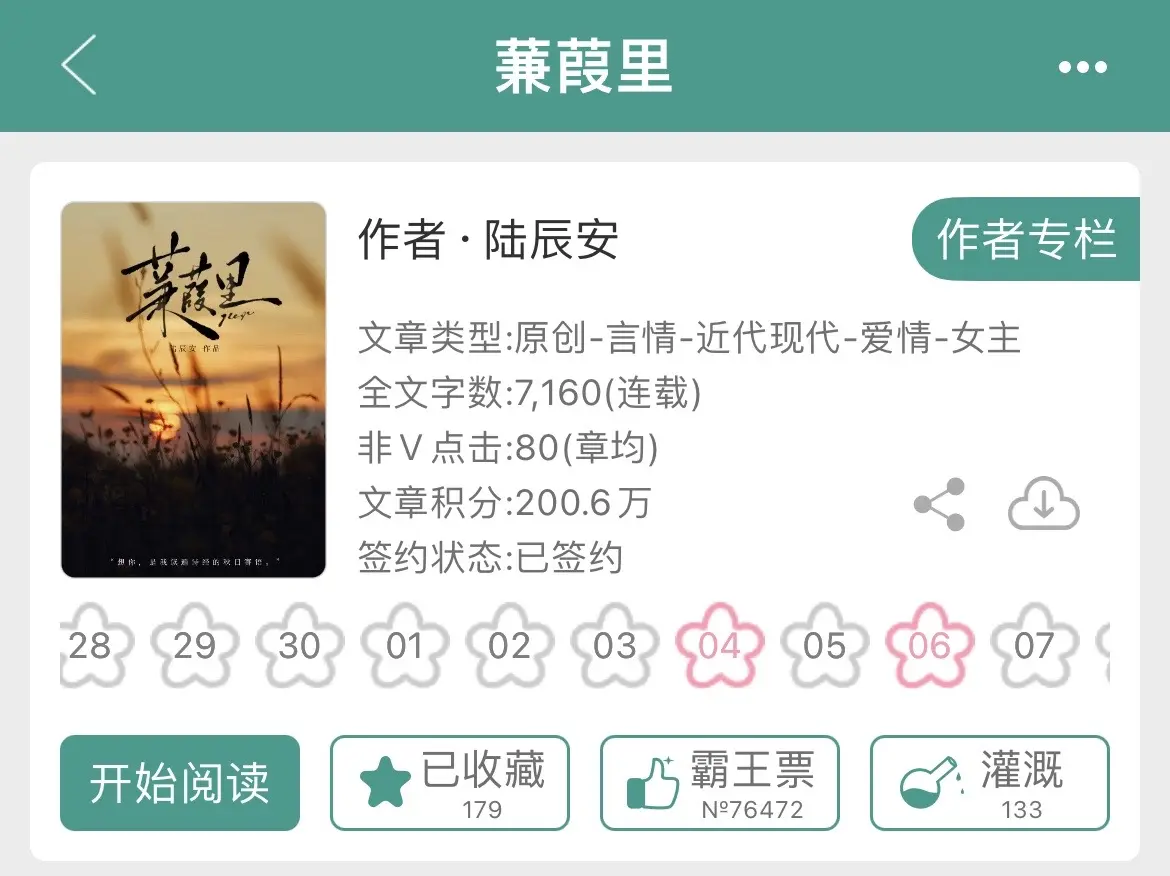Viewport: 1170px width, 876px height.
Task: Start reading with 开始阅读 button
Action: click(180, 783)
